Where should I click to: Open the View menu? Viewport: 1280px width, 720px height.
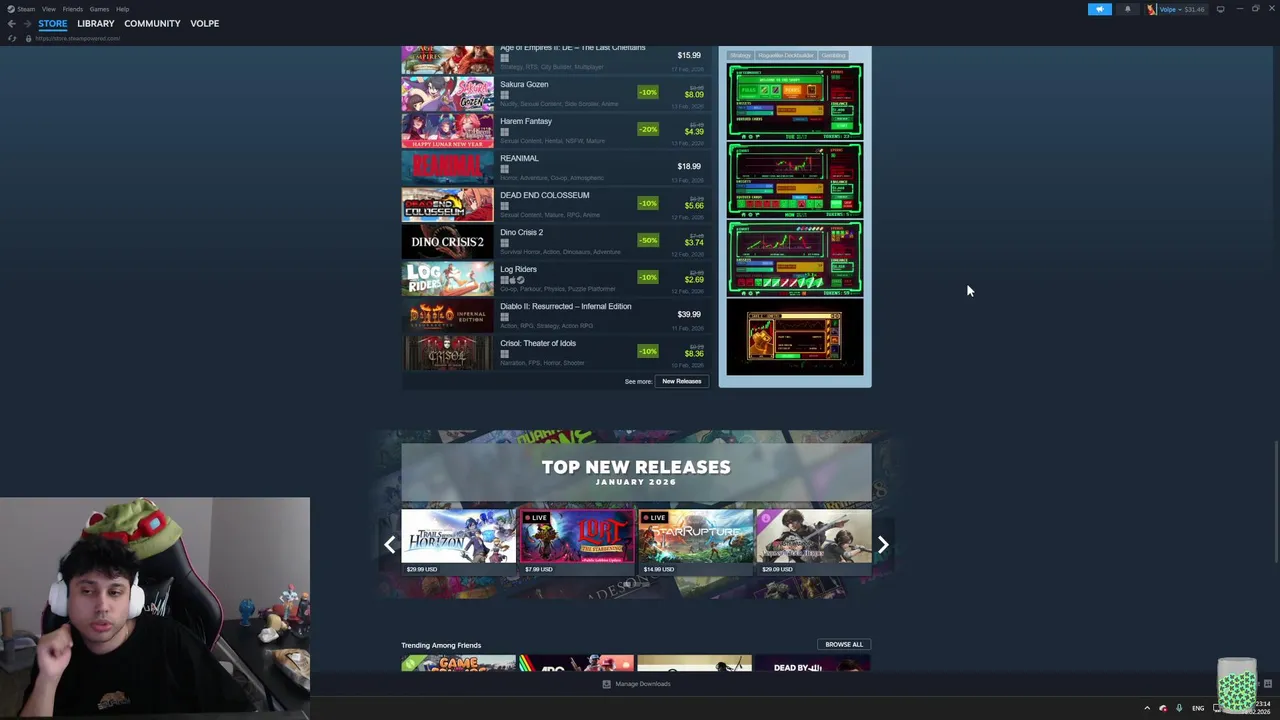click(x=48, y=9)
